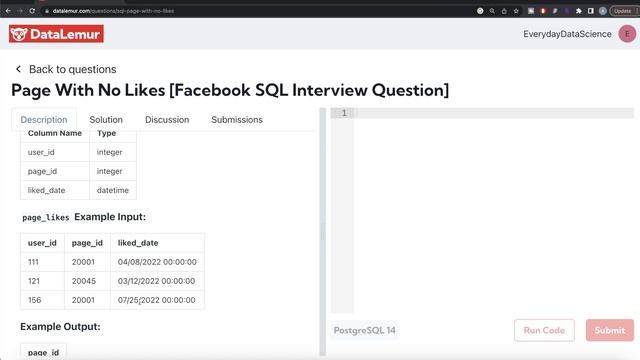The width and height of the screenshot is (640, 360).
Task: Bookmark this page with the star icon
Action: 516,11
